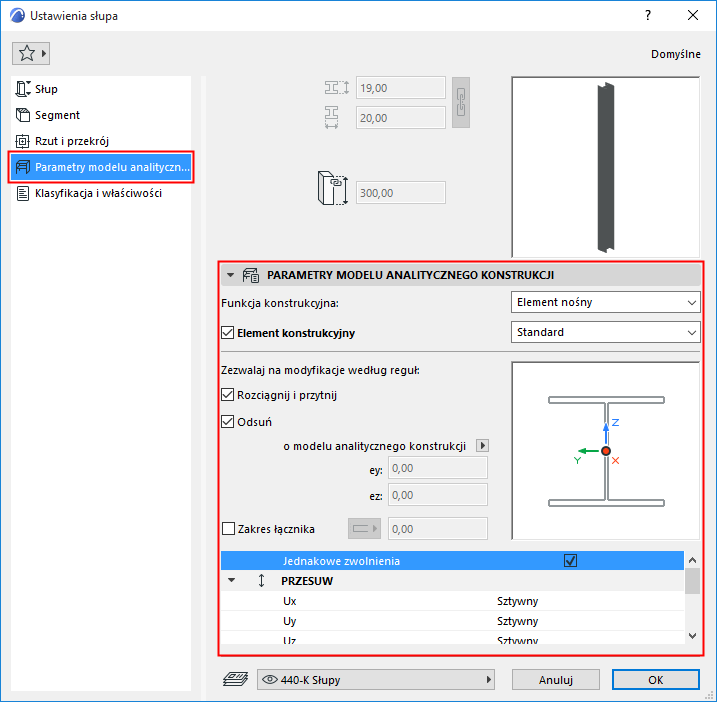Click the ez offset field
Screen dimensions: 717x702
click(x=438, y=495)
